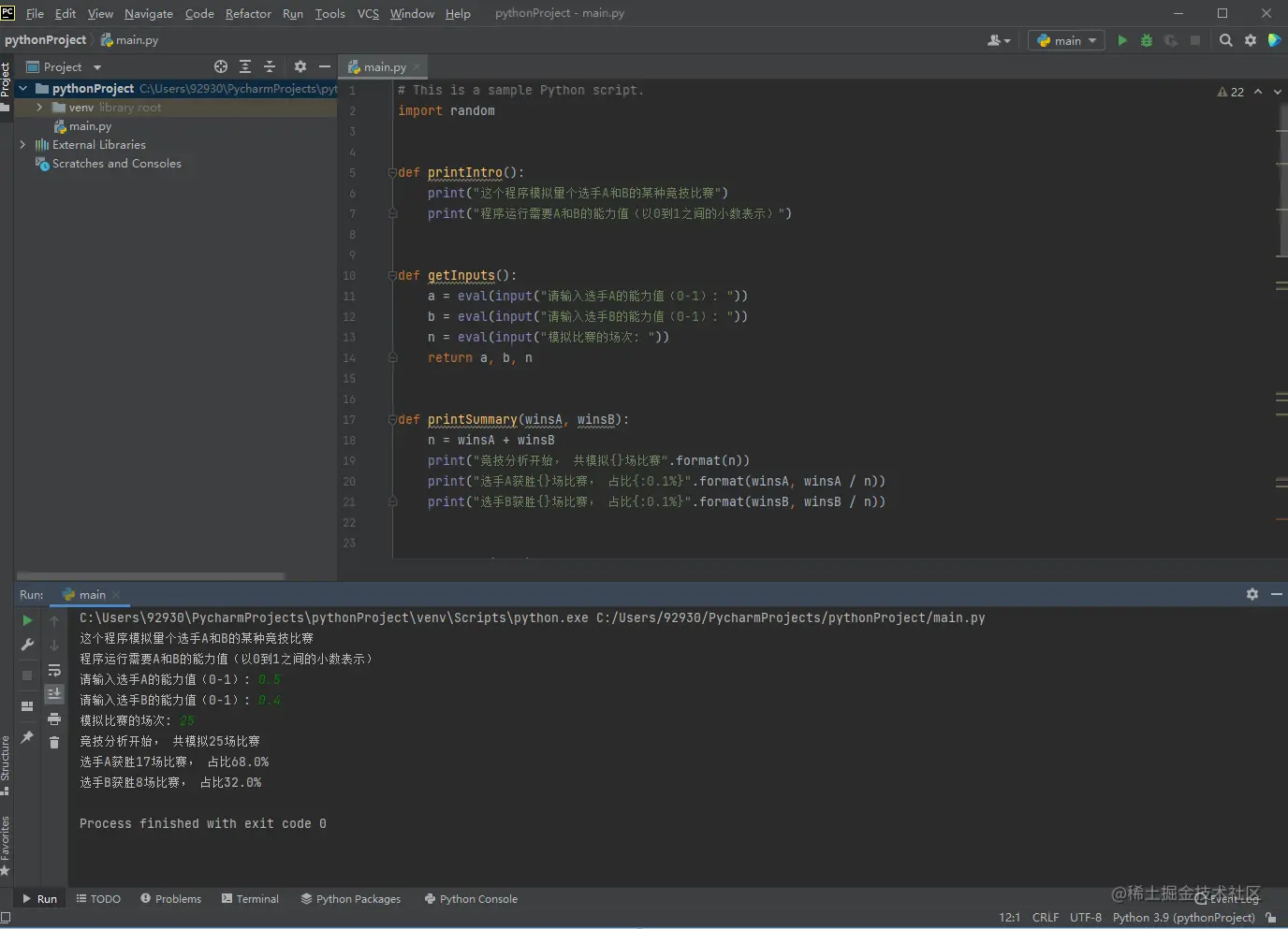Open the Python Console tool window

[x=471, y=899]
